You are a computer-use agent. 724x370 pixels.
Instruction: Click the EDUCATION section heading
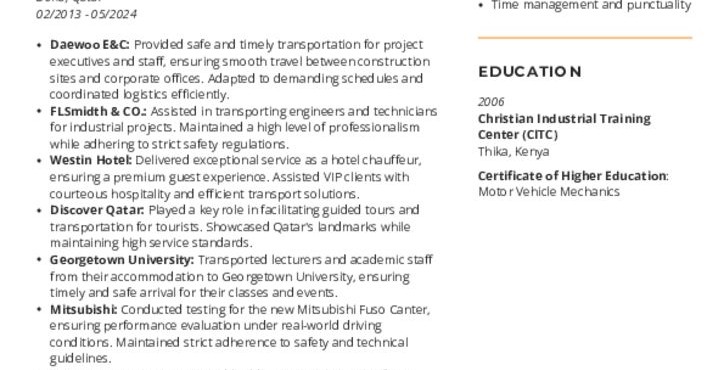(x=530, y=72)
